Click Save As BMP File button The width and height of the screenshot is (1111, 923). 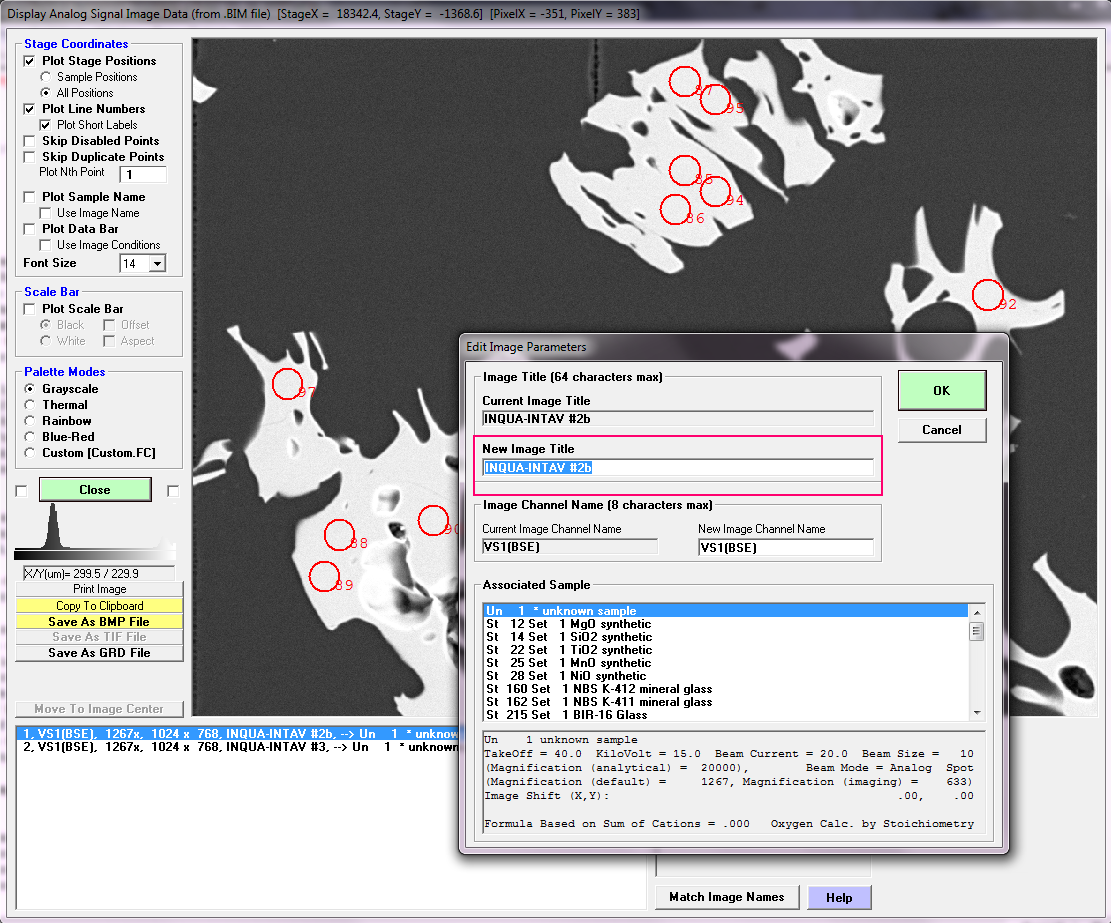[x=99, y=621]
